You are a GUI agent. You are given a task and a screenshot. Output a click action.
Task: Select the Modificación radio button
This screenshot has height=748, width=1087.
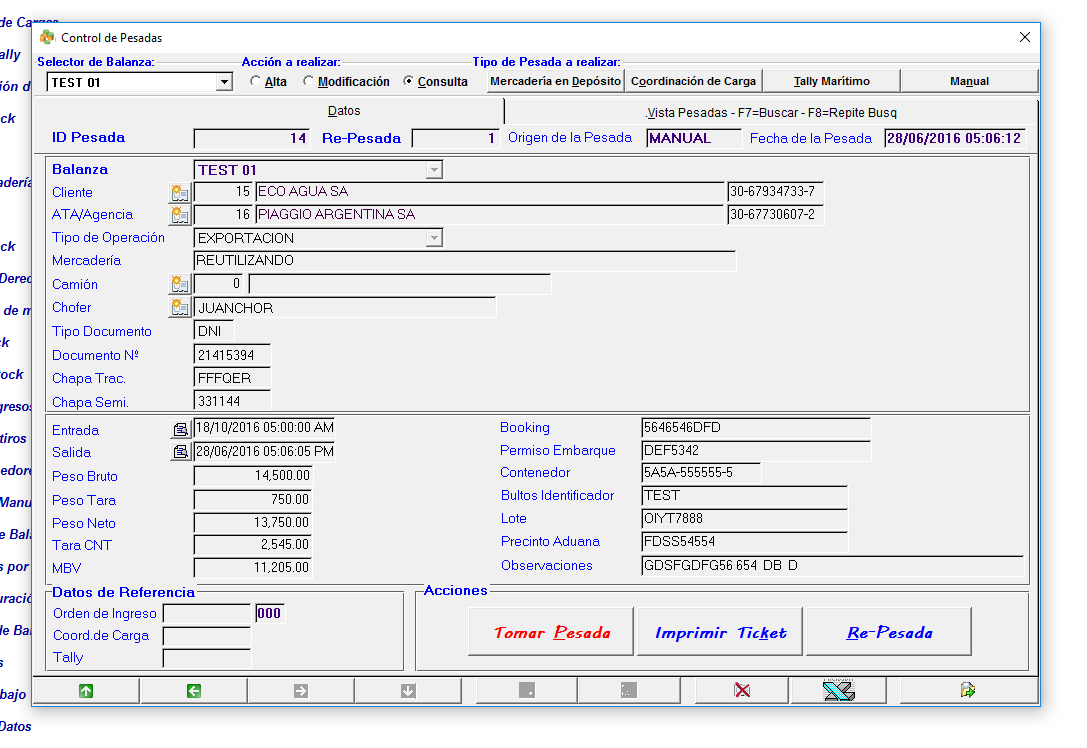pos(309,82)
